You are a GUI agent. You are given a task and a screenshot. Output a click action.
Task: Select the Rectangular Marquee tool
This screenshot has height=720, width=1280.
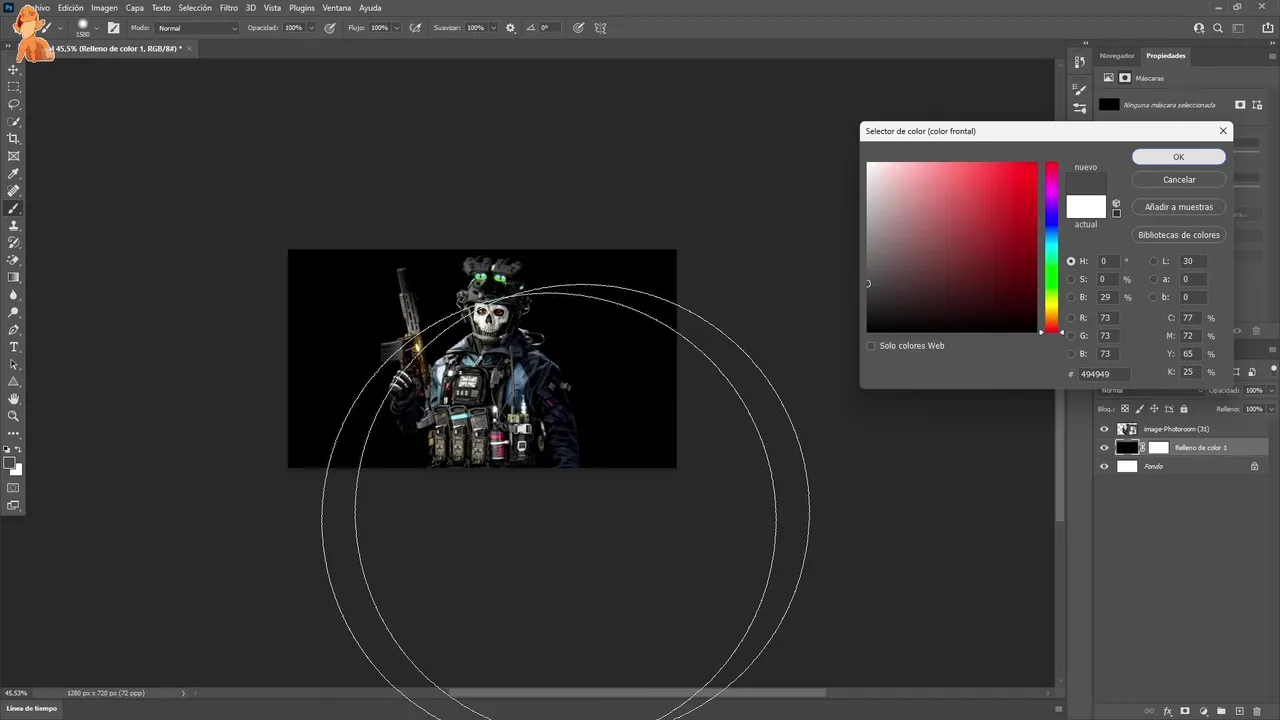click(x=14, y=87)
